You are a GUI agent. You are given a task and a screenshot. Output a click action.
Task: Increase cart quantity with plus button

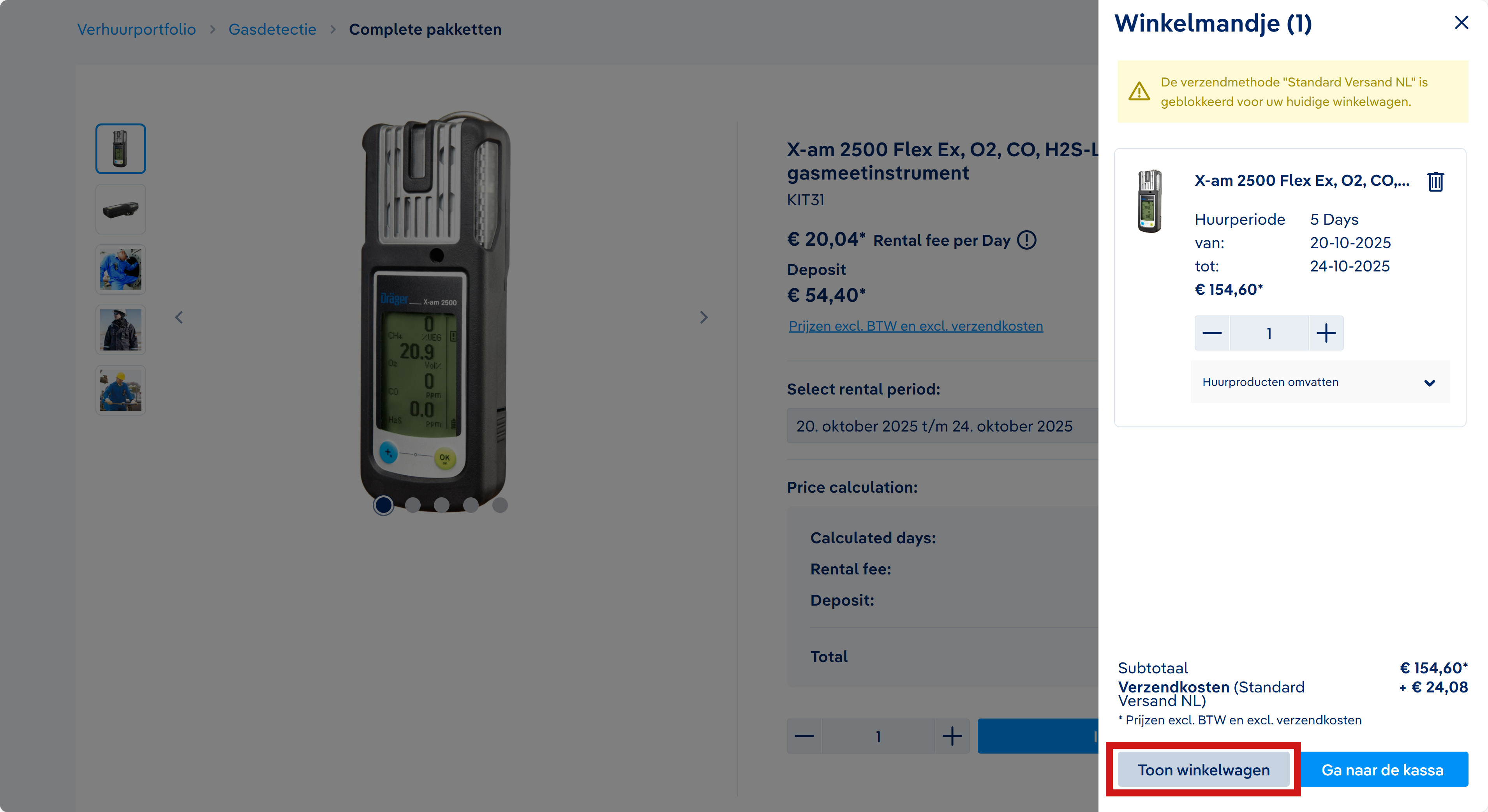pyautogui.click(x=1326, y=333)
